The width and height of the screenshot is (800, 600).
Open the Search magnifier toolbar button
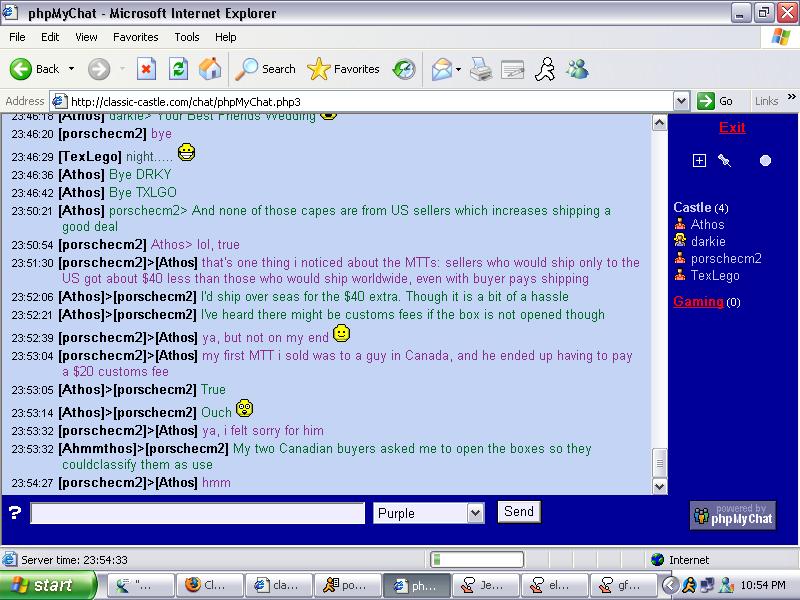265,69
